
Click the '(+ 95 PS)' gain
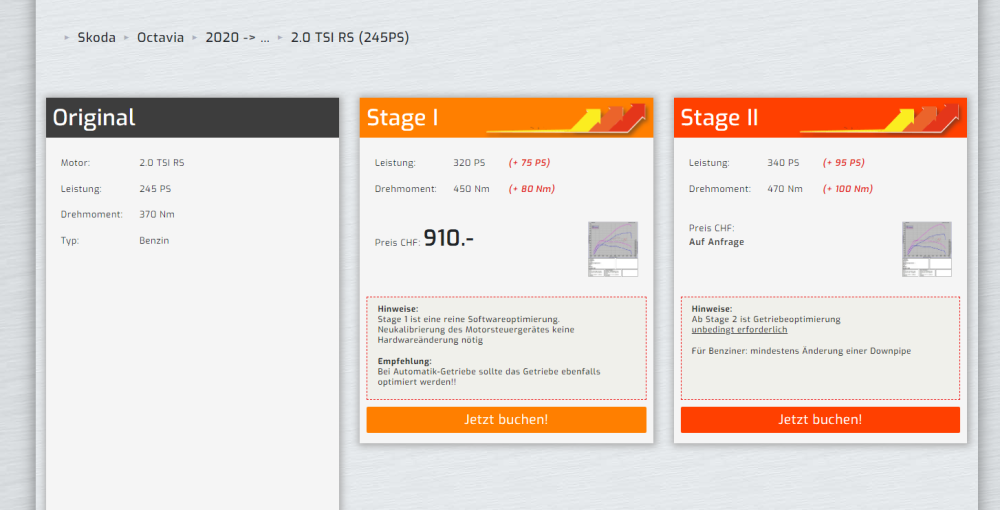tap(844, 163)
